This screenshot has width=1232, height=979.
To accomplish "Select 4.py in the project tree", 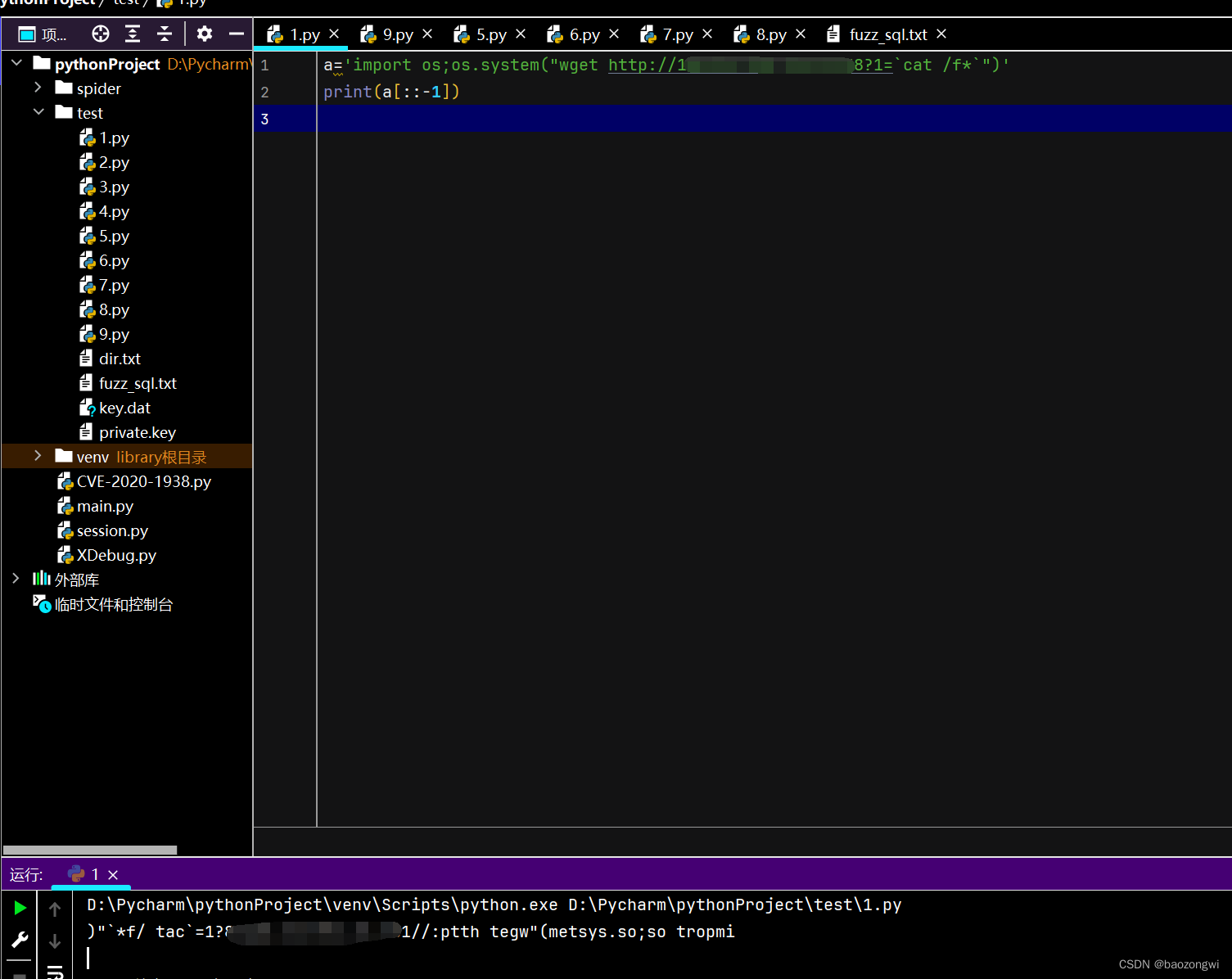I will pos(105,211).
